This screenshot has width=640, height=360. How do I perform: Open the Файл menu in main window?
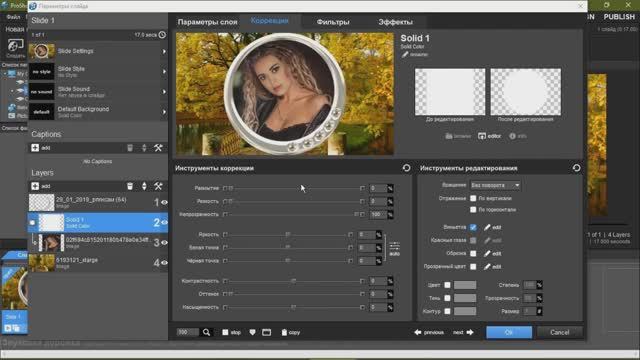click(x=13, y=17)
